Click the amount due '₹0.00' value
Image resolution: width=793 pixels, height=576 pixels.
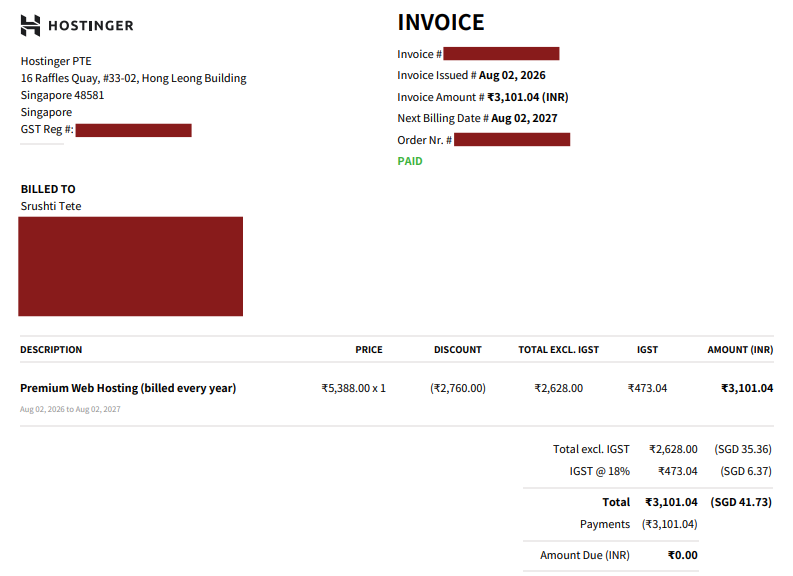pyautogui.click(x=683, y=555)
